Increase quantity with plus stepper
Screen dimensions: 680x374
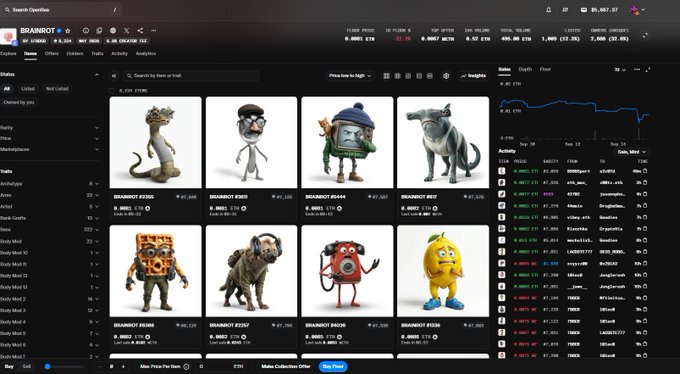click(x=123, y=367)
